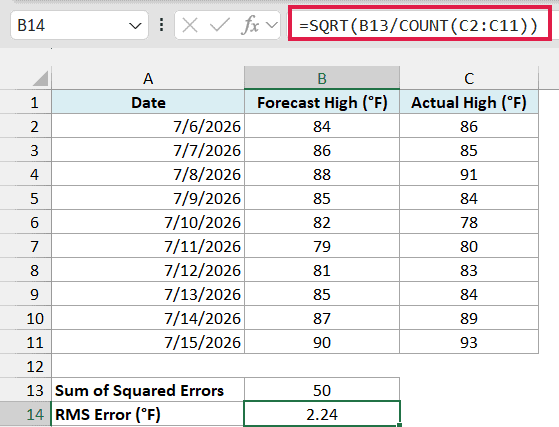The image size is (559, 427).
Task: Open the Name Box dropdown arrow
Action: coord(135,26)
